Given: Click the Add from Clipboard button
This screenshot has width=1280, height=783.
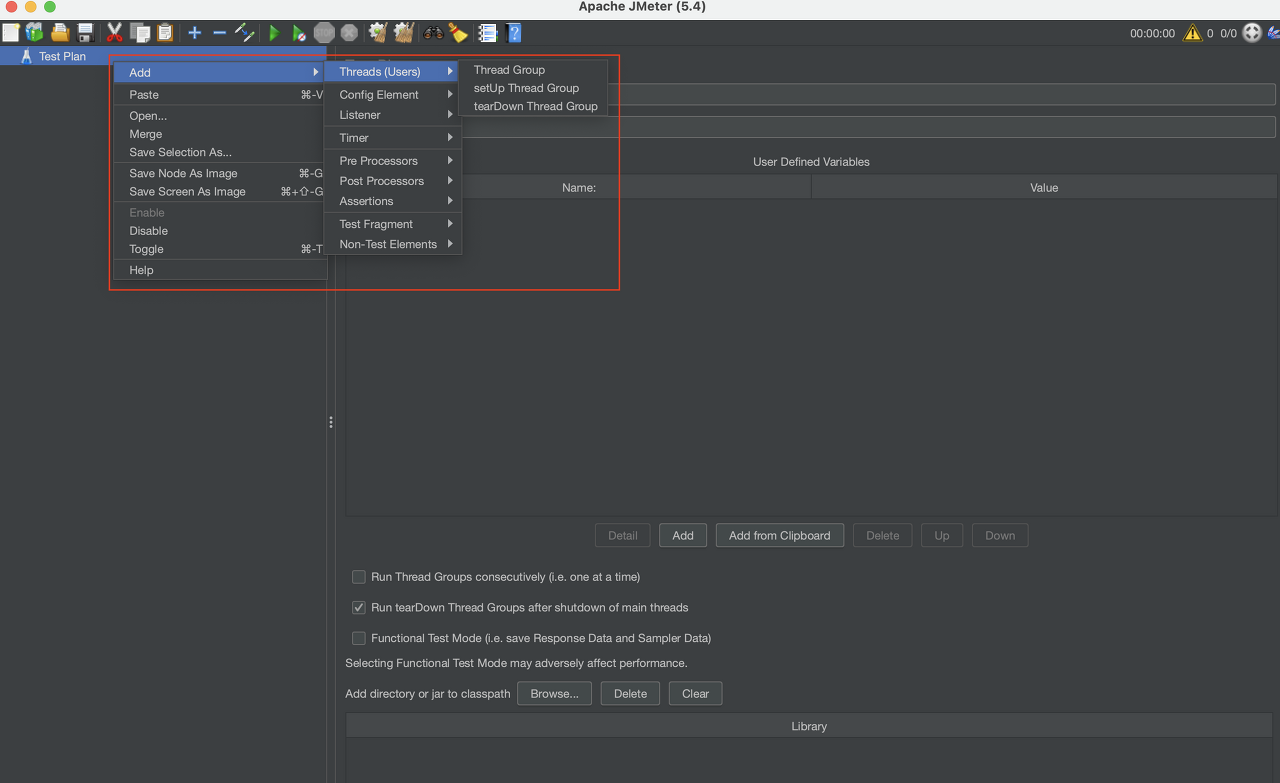Looking at the screenshot, I should click(x=780, y=536).
